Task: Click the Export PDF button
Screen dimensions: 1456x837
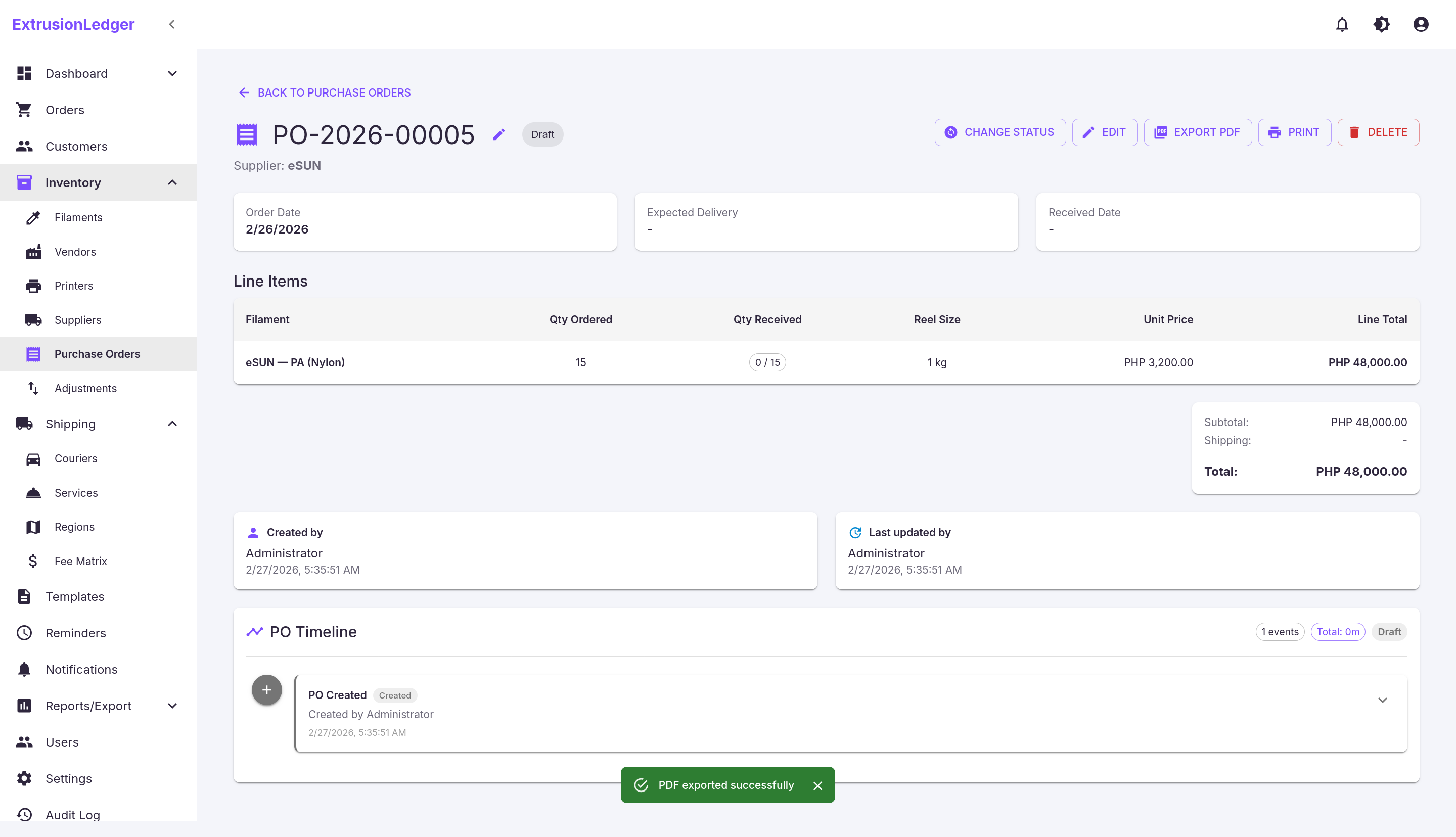Action: coord(1197,132)
